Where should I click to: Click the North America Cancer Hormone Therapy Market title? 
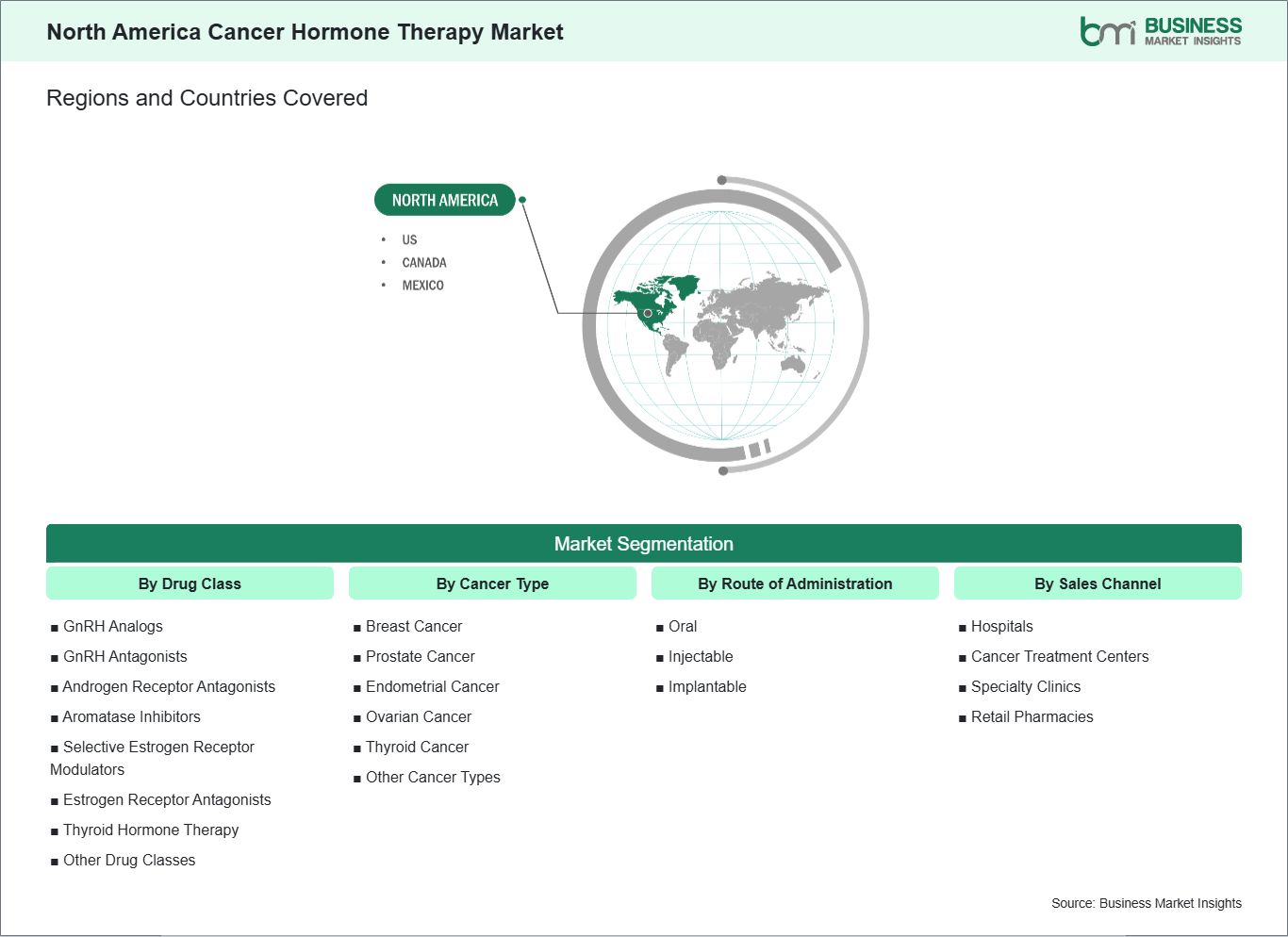[305, 32]
